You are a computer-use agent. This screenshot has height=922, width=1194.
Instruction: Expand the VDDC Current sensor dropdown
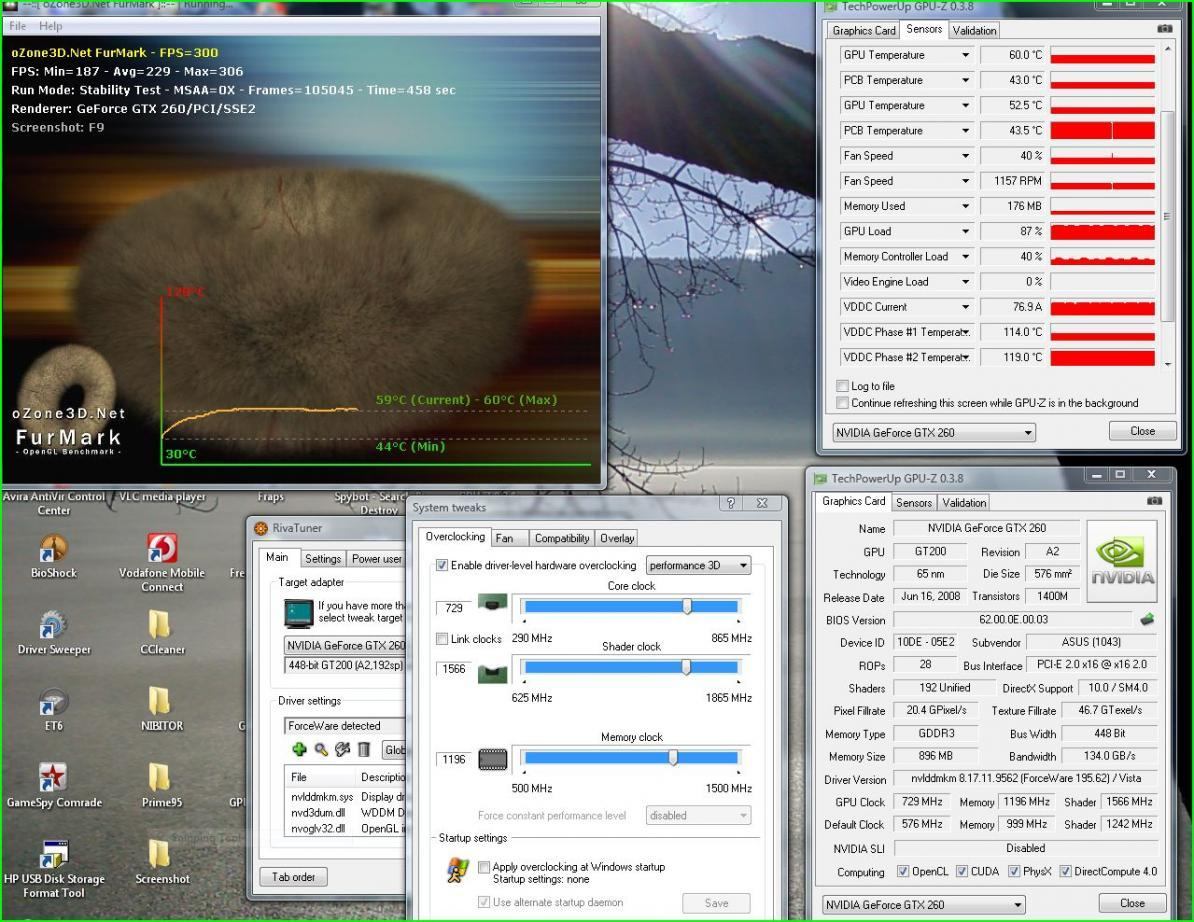(x=965, y=307)
